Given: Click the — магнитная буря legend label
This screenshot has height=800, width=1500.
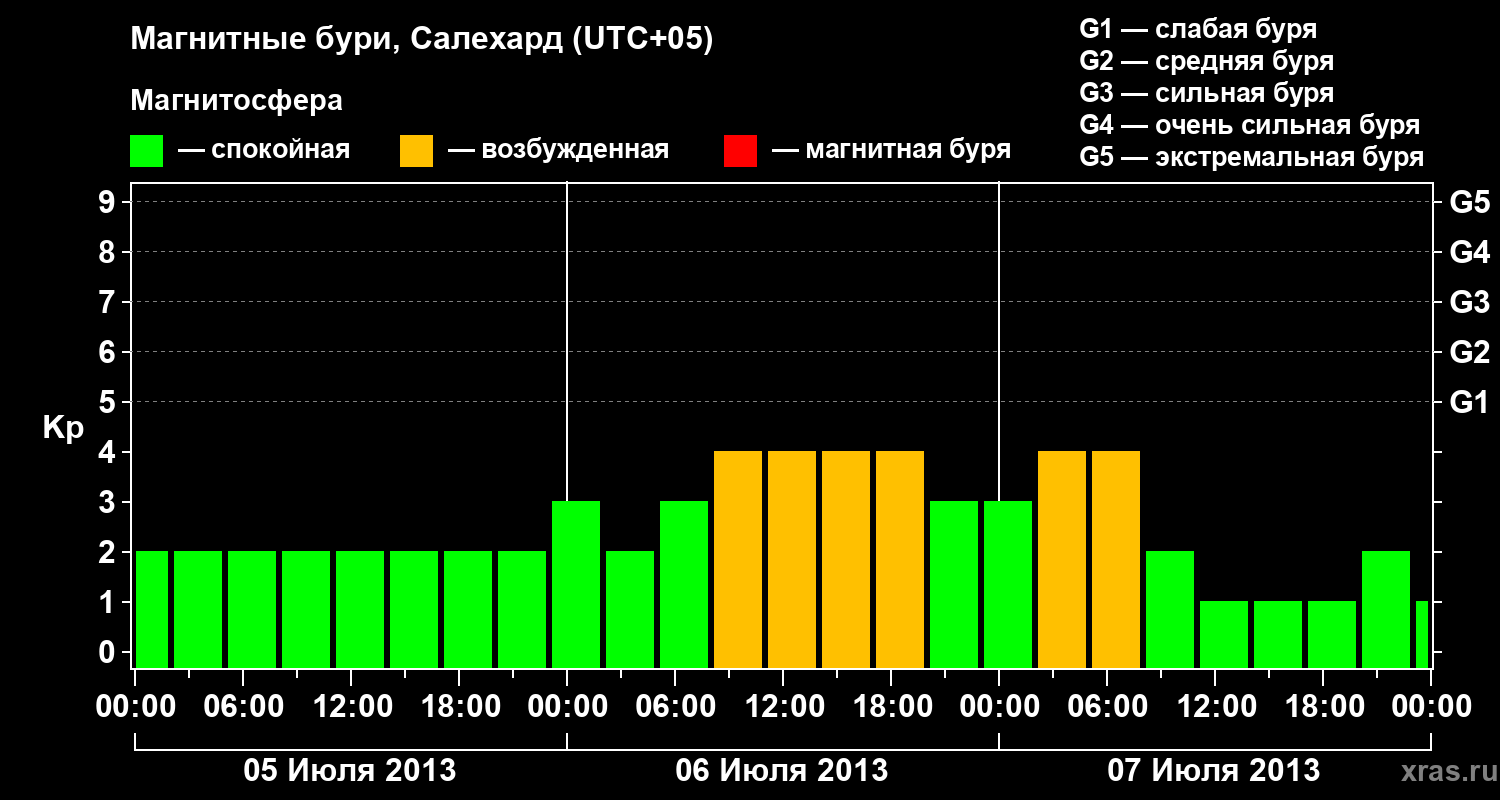Looking at the screenshot, I should (891, 150).
